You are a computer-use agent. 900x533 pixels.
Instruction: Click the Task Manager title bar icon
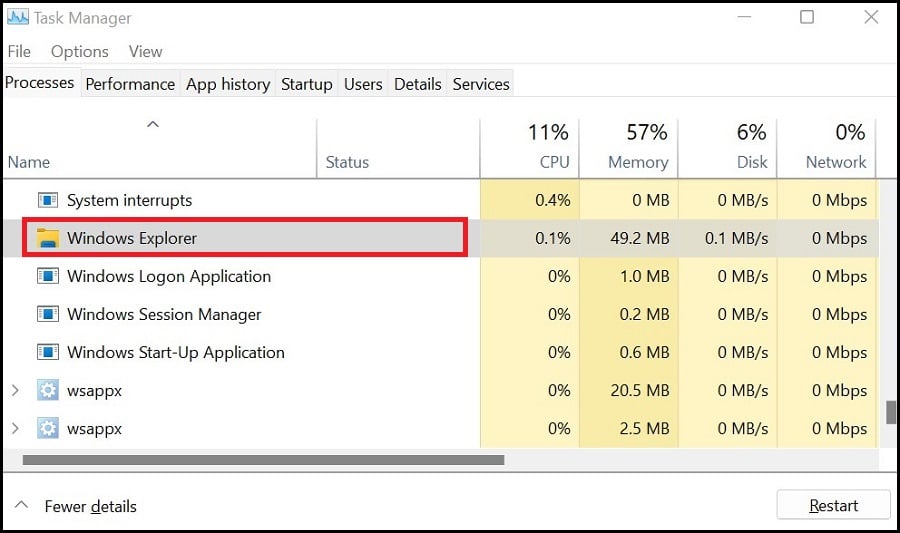coord(18,17)
